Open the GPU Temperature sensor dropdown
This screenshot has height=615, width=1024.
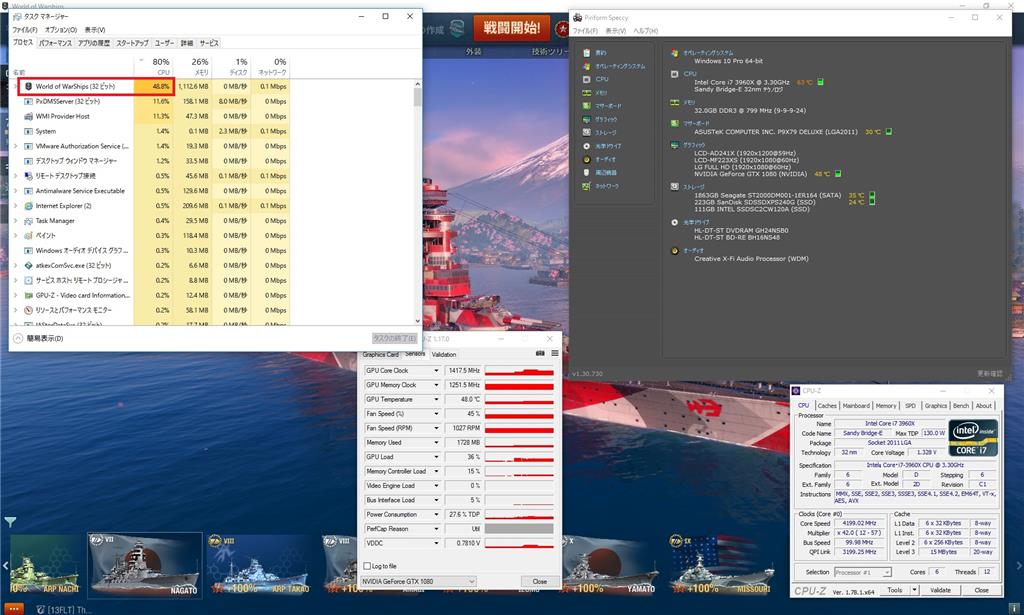(436, 400)
